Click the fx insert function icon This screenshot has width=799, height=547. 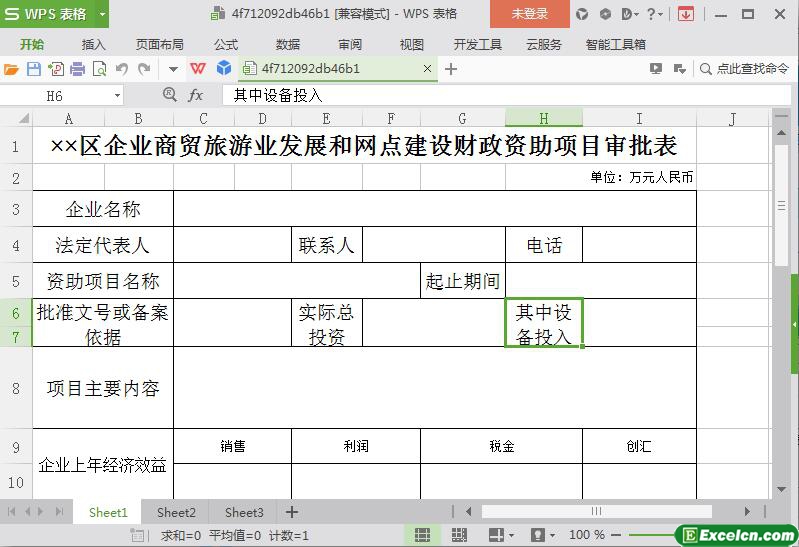[x=196, y=95]
